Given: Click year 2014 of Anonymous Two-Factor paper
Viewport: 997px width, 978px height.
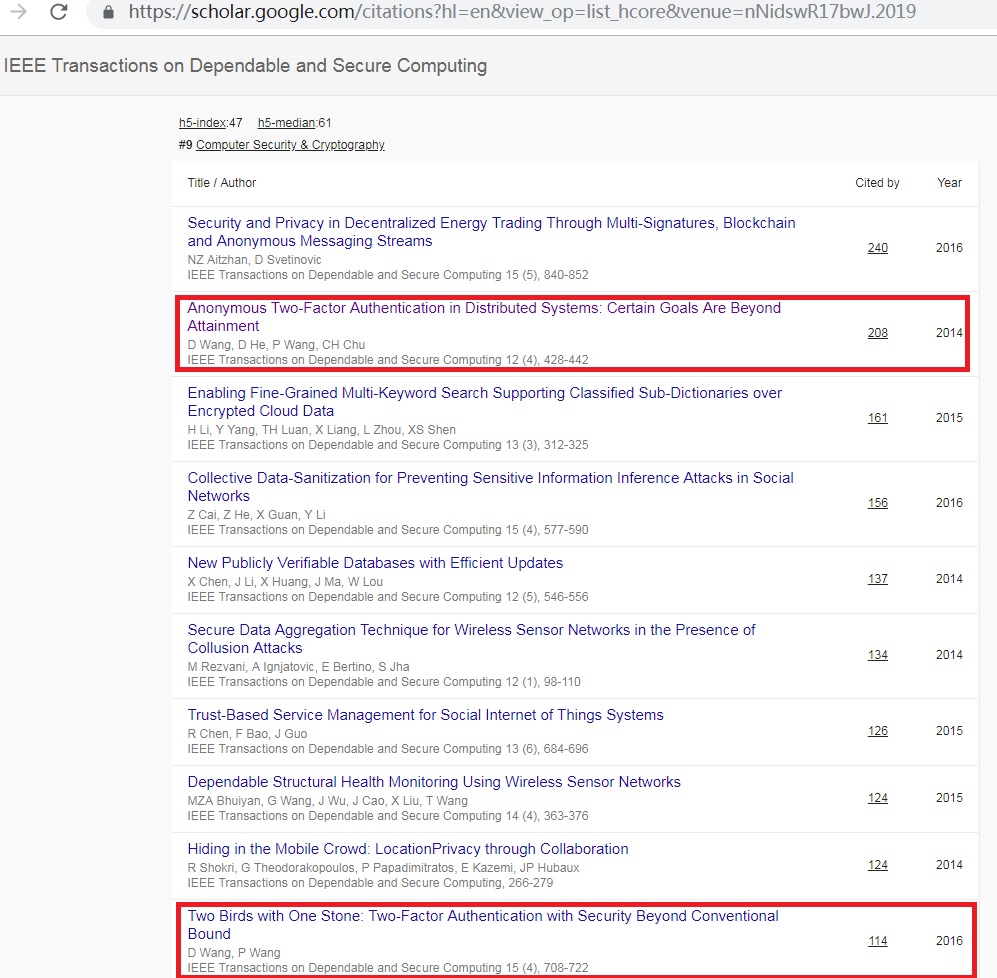Looking at the screenshot, I should click(949, 333).
